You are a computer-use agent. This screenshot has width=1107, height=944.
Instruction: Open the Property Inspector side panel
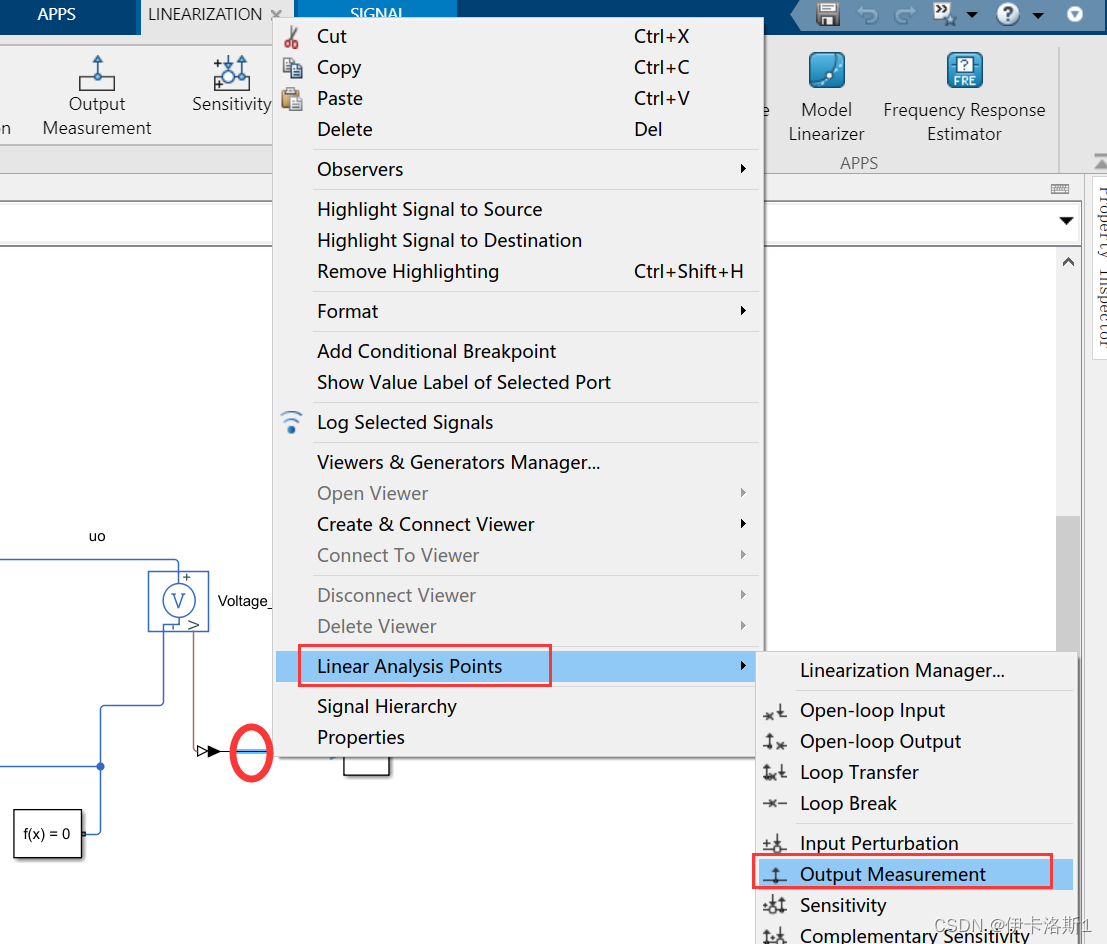point(1101,268)
